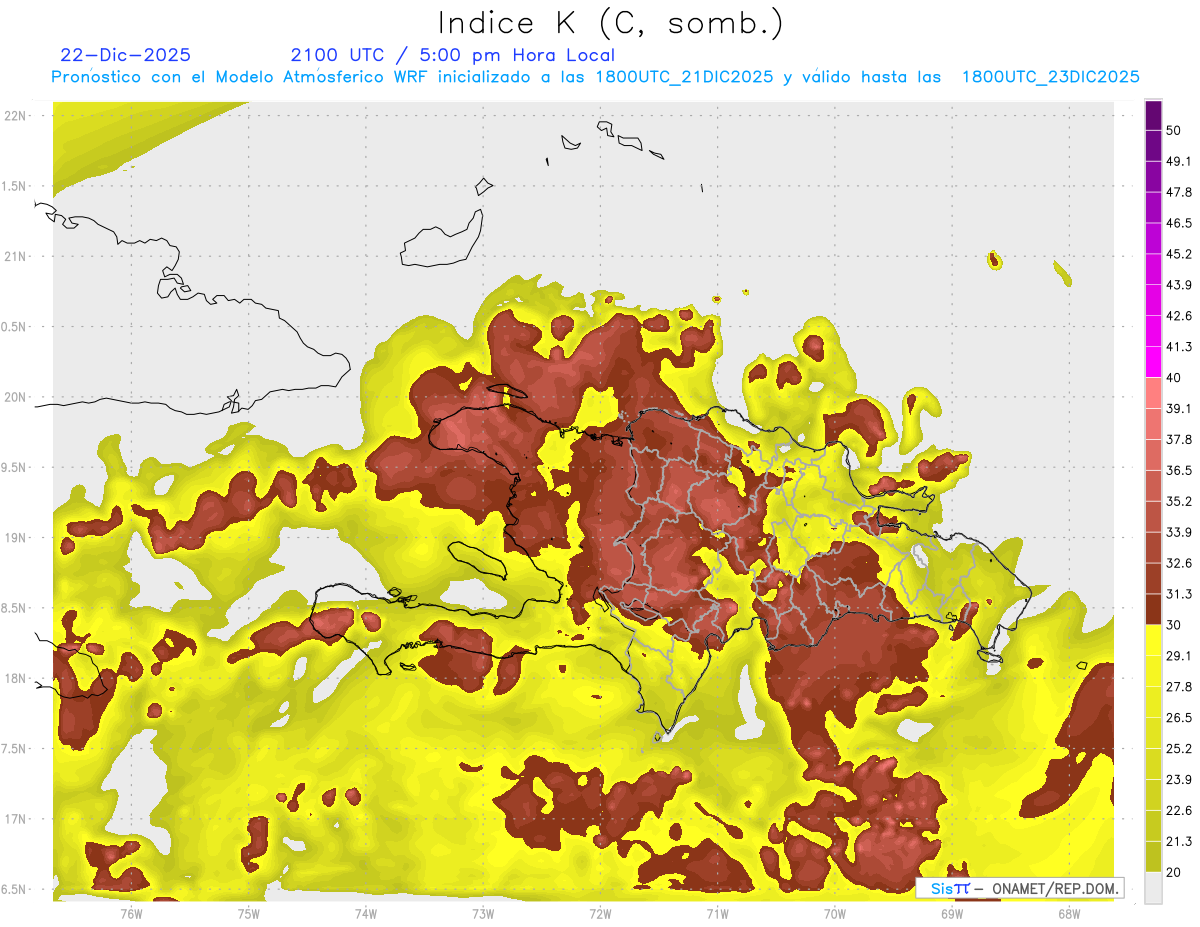Click the legend value "31.3"

click(x=1179, y=594)
